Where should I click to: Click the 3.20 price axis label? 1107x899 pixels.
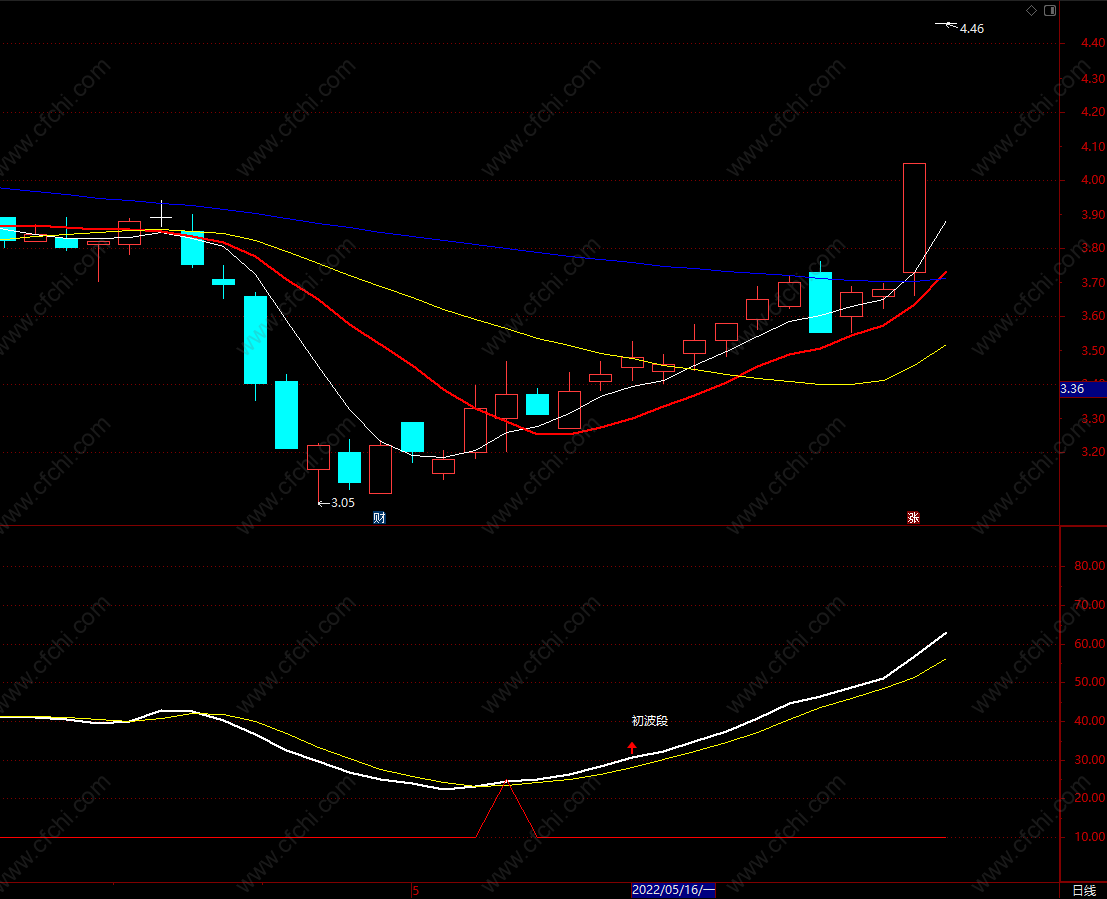click(x=1093, y=452)
